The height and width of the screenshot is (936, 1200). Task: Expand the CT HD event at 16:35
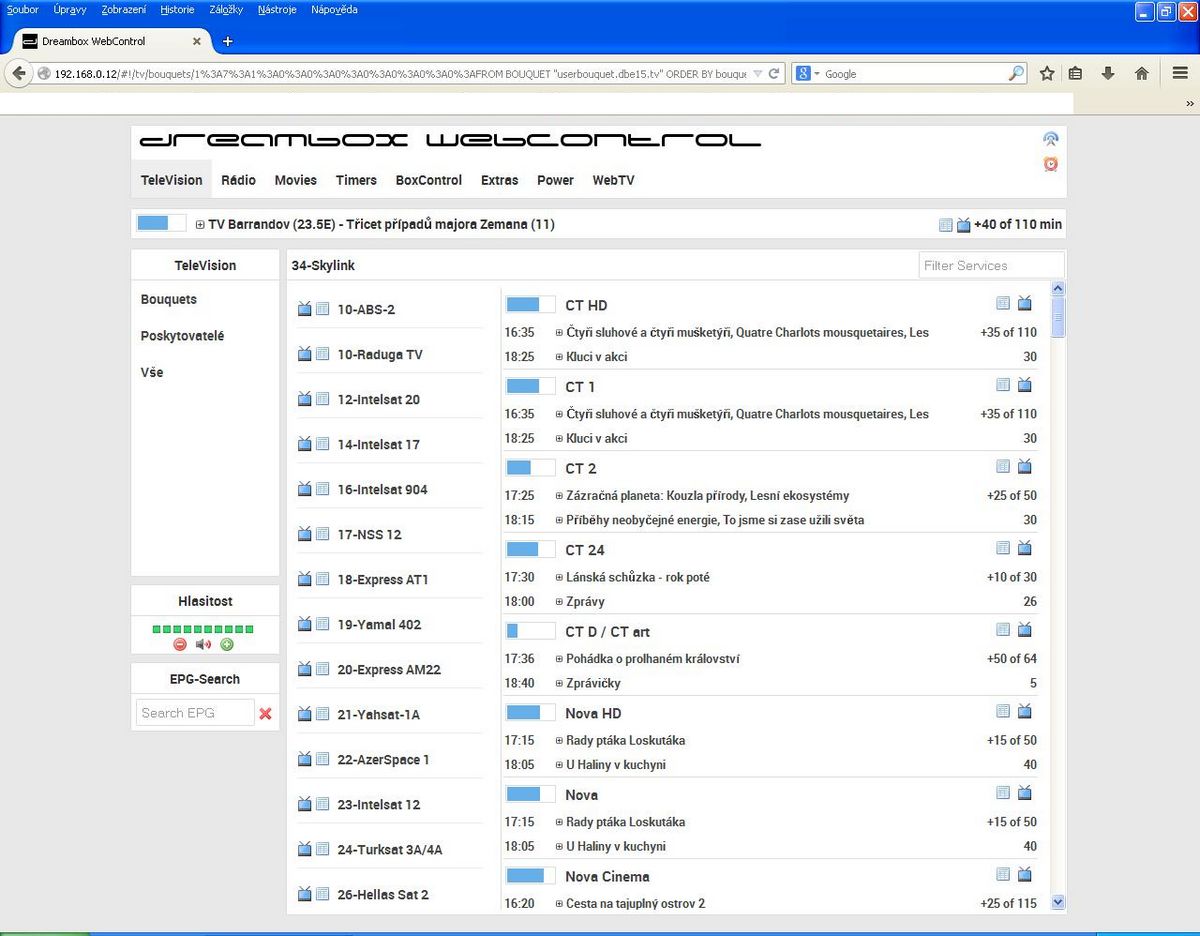(x=560, y=332)
